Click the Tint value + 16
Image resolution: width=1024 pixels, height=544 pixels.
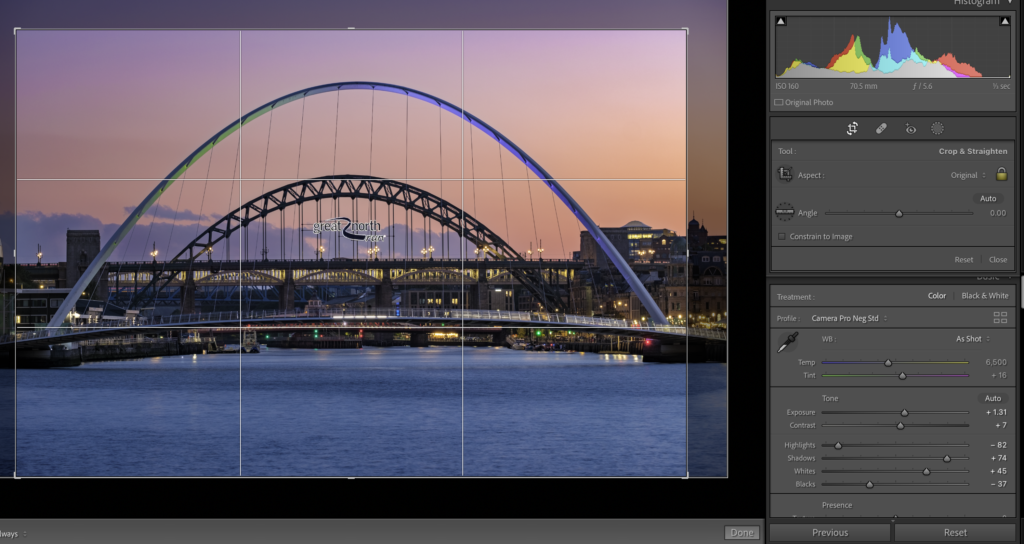click(998, 376)
